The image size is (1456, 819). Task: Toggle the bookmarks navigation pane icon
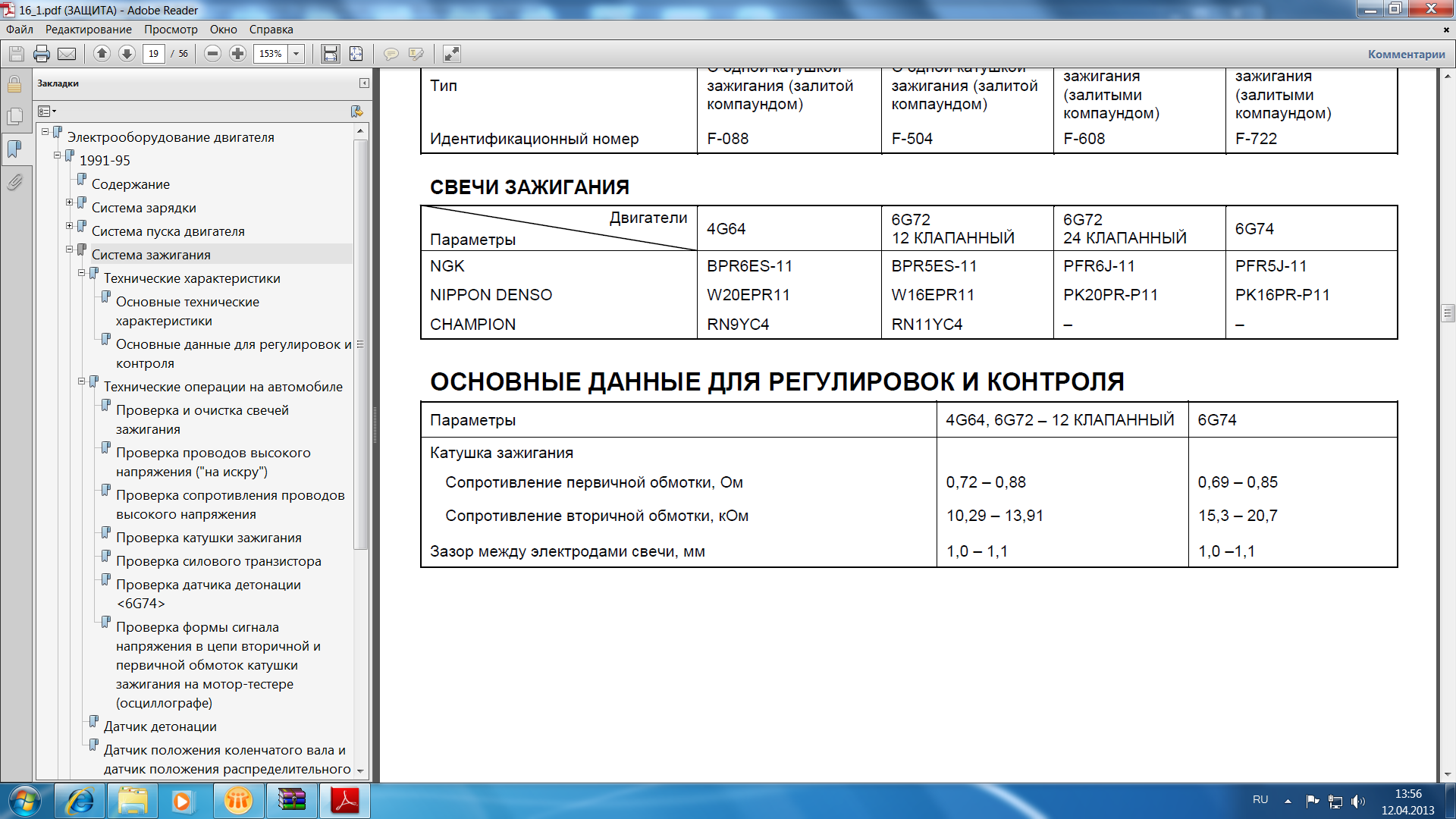[14, 149]
